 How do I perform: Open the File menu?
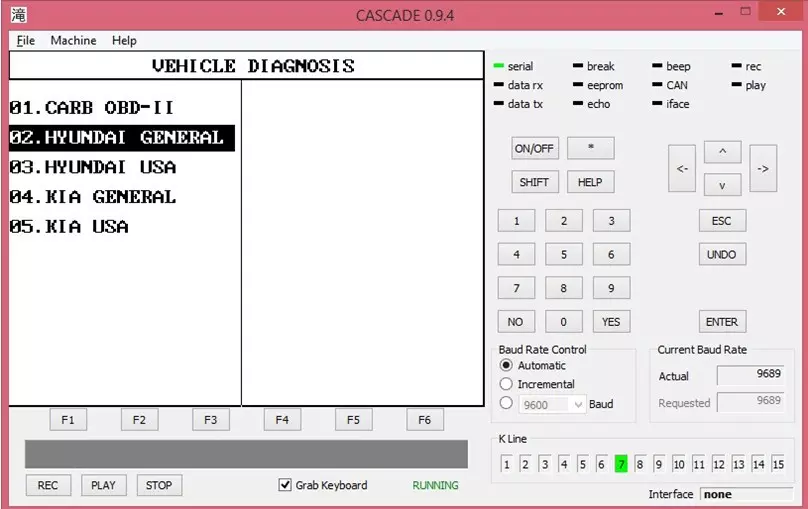click(x=25, y=40)
